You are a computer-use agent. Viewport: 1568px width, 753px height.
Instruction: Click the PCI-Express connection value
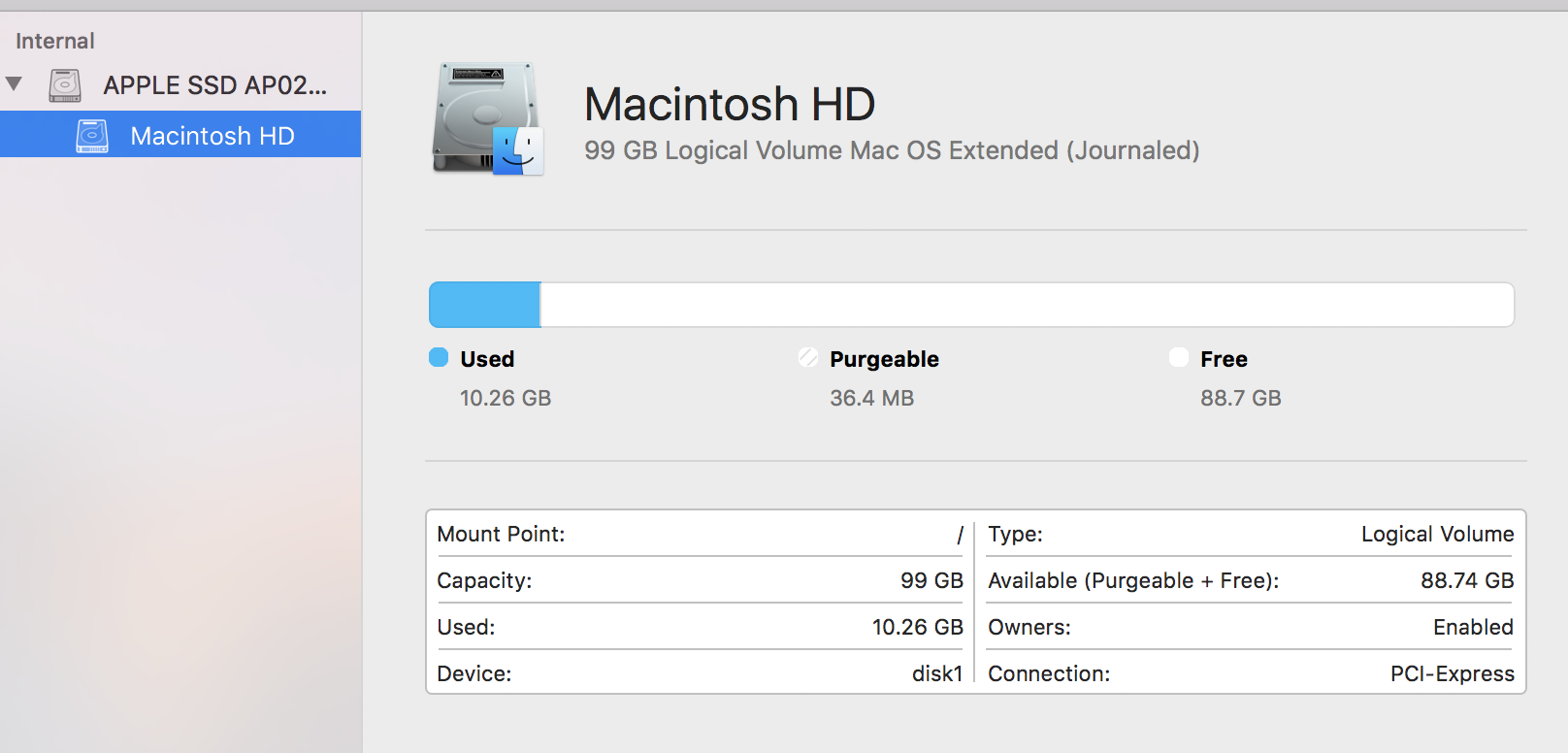tap(1452, 673)
